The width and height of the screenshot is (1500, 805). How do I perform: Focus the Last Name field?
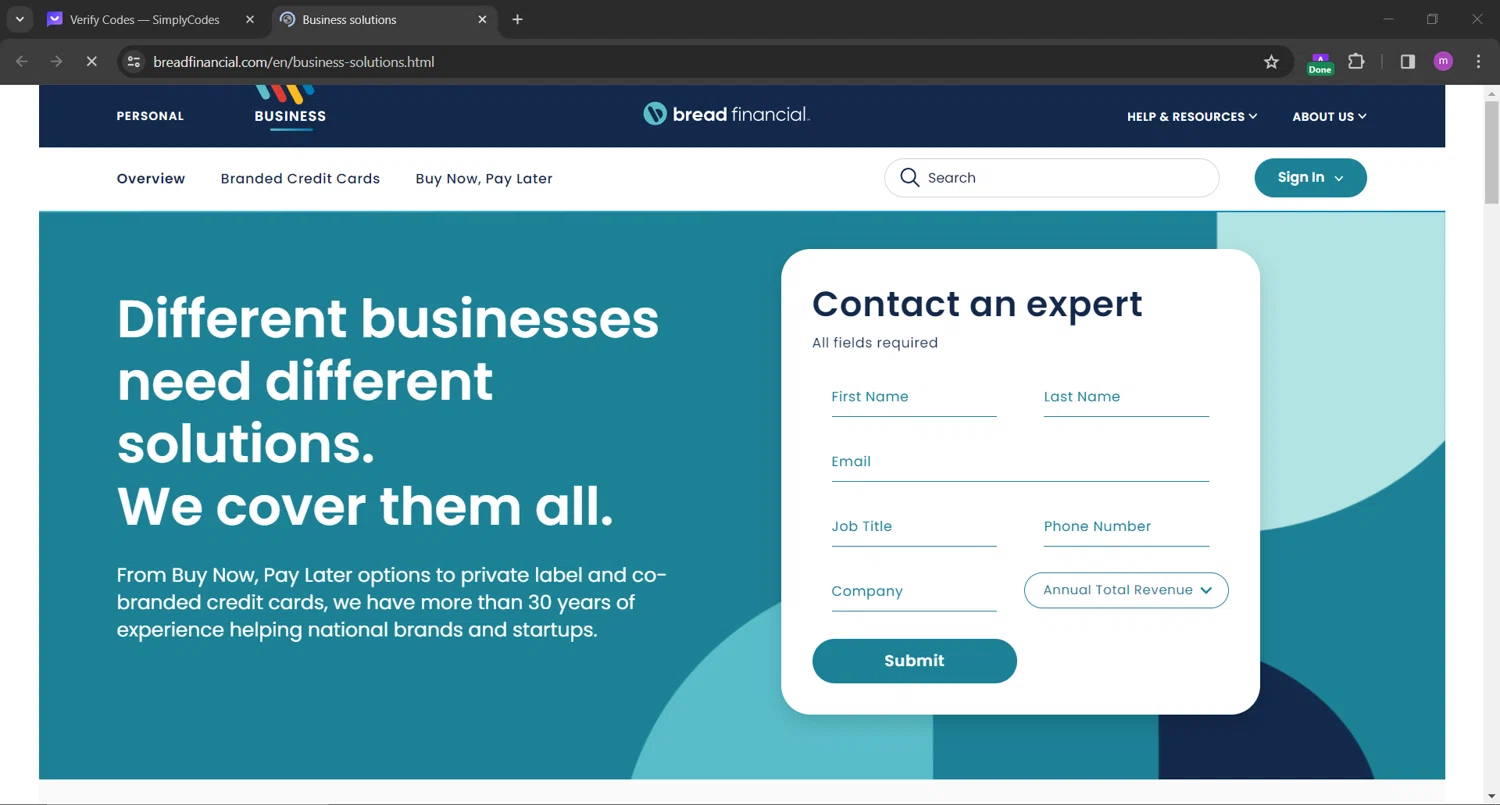click(x=1126, y=397)
